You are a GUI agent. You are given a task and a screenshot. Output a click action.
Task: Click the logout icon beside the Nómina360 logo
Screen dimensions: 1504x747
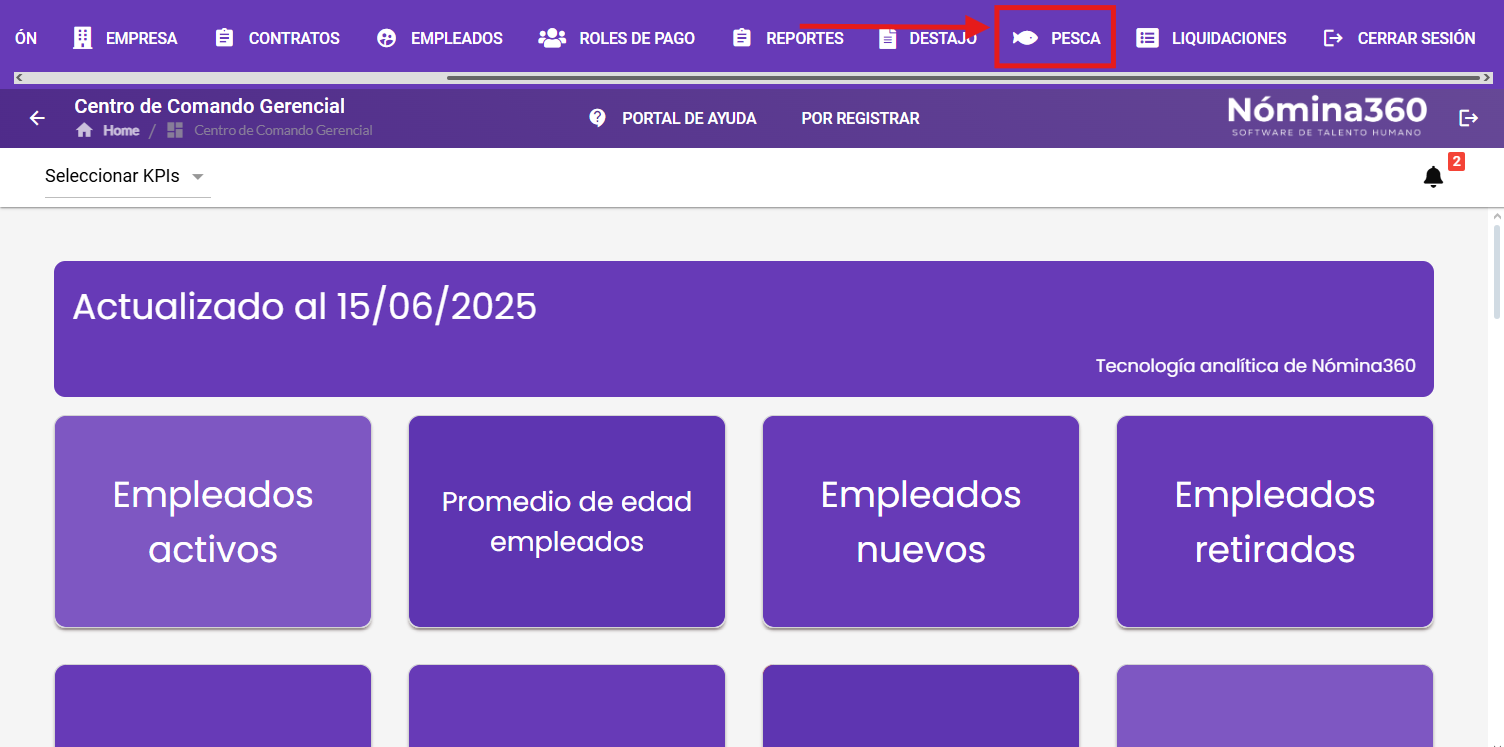(x=1468, y=118)
